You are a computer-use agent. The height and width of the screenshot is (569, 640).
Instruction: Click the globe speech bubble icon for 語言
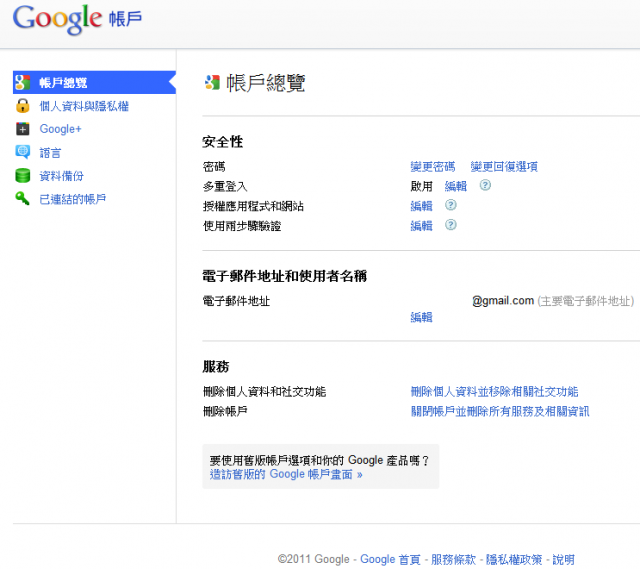22,152
